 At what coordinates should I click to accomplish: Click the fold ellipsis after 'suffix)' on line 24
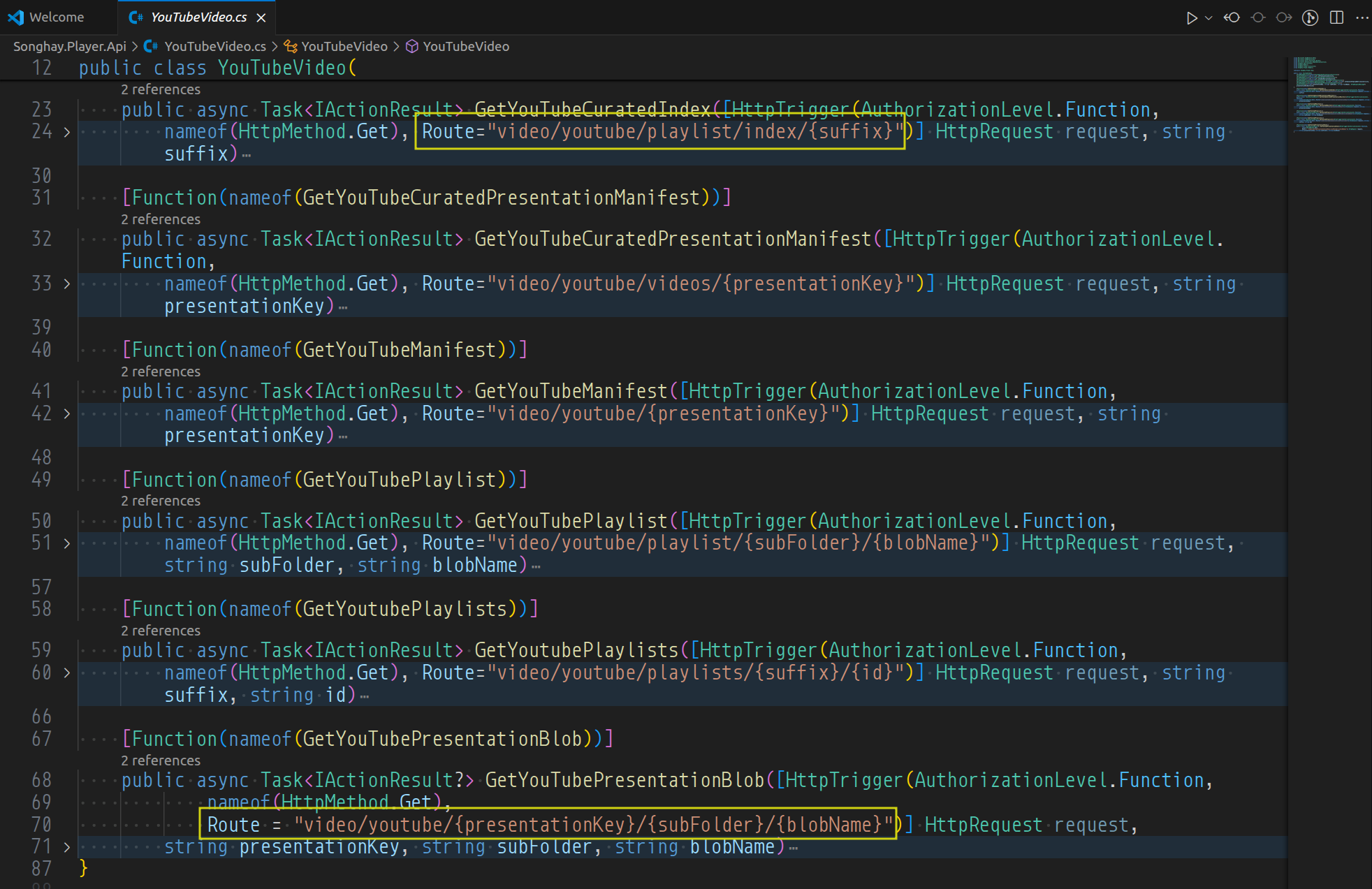[246, 156]
